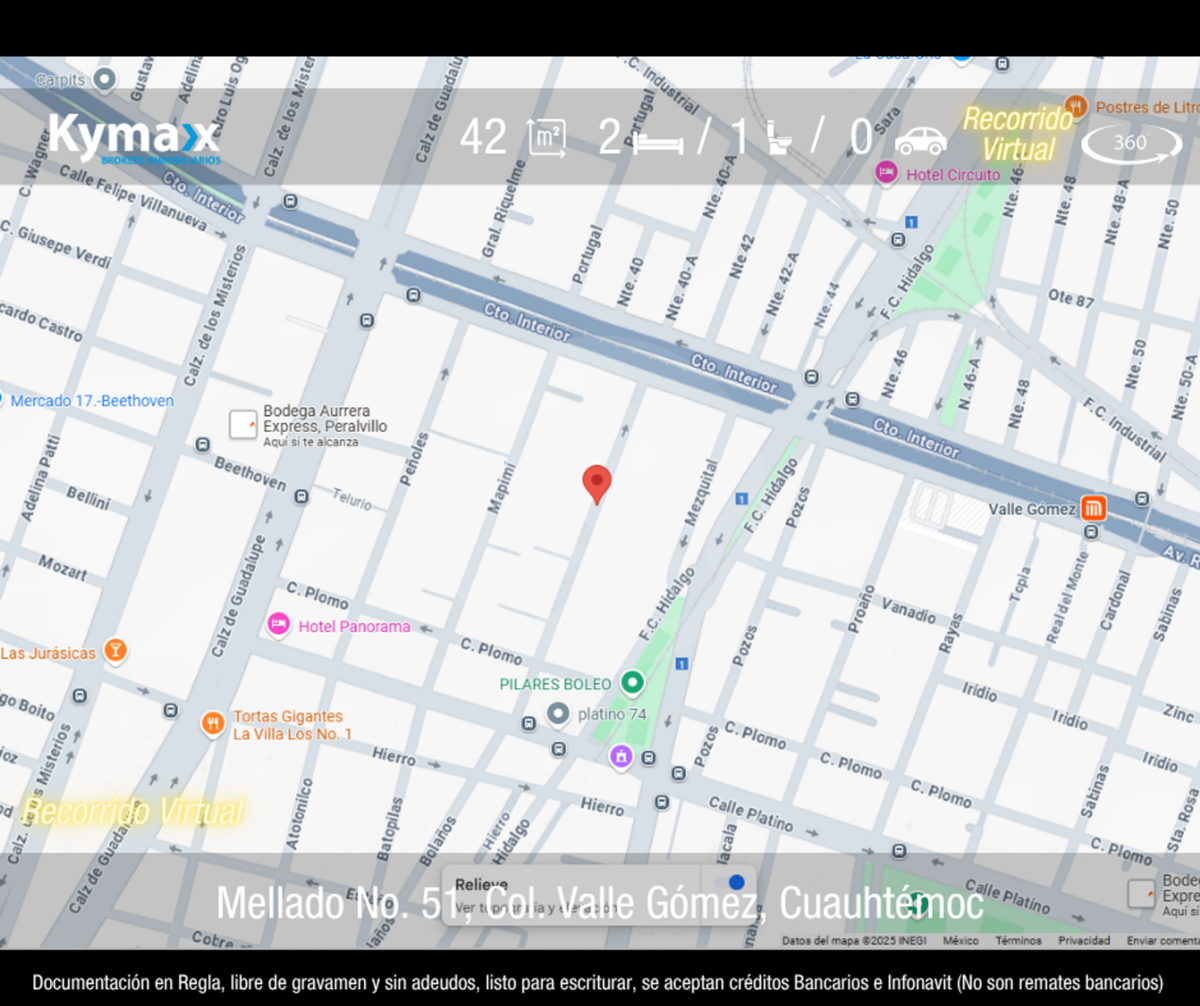Open the Términos link

pos(1018,941)
